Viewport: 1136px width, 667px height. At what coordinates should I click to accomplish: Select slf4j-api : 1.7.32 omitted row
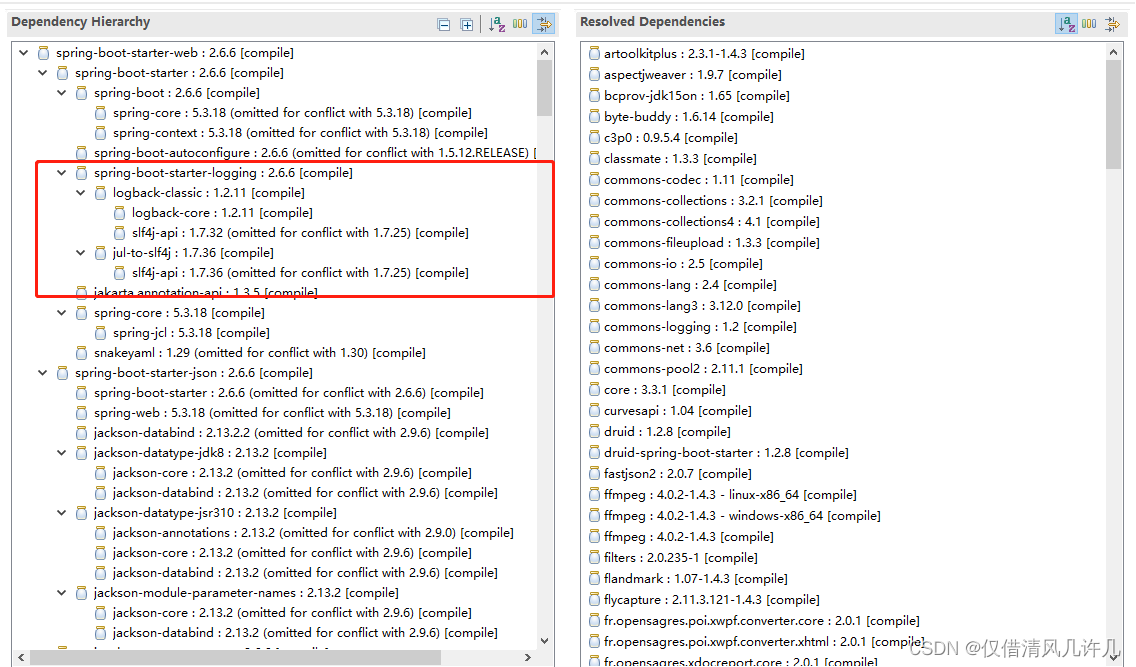tap(300, 233)
